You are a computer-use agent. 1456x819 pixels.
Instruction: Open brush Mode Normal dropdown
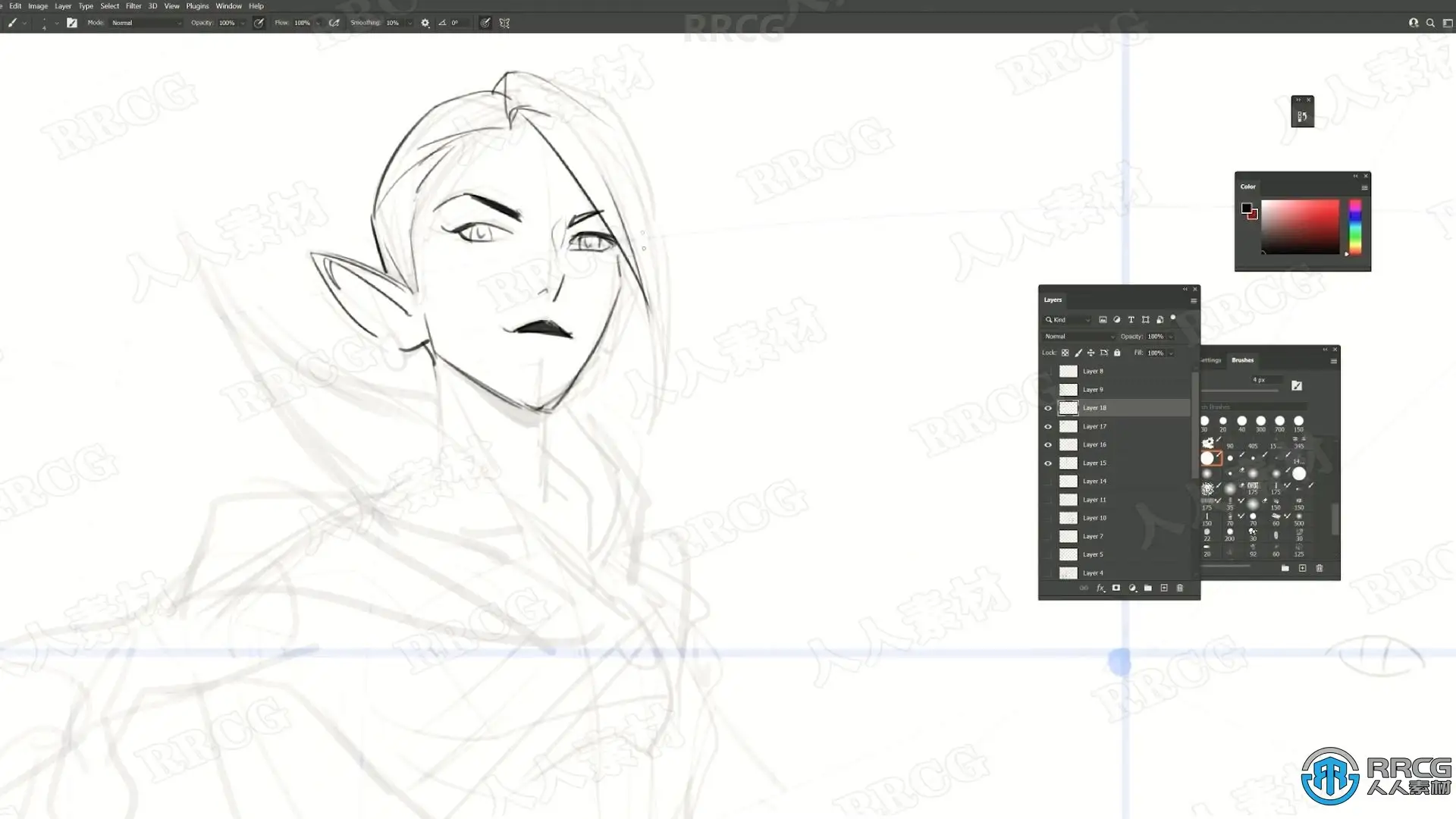146,23
